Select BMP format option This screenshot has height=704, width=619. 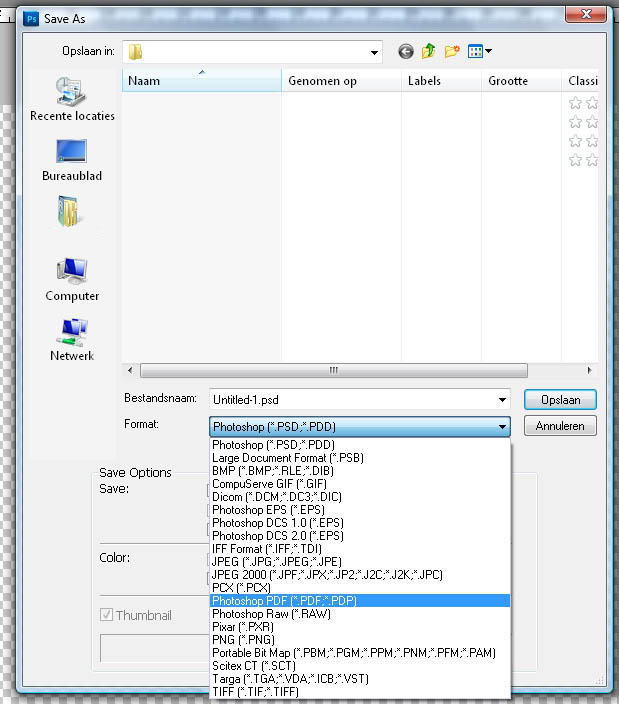(360, 471)
